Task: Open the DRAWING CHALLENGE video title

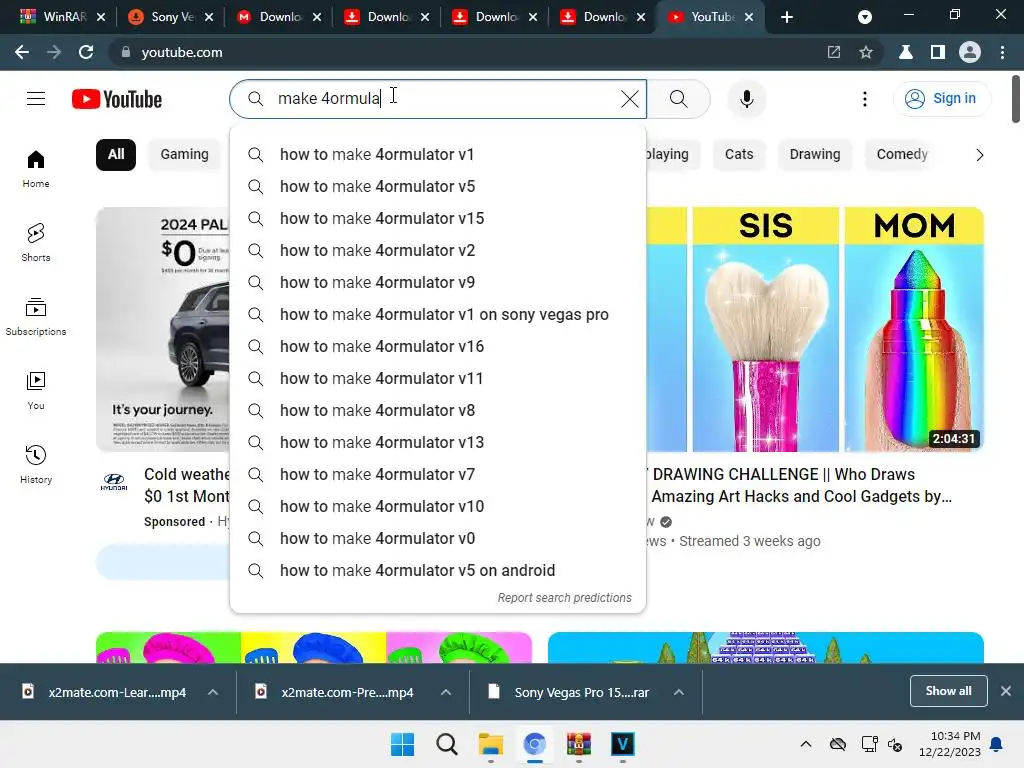Action: (x=801, y=485)
